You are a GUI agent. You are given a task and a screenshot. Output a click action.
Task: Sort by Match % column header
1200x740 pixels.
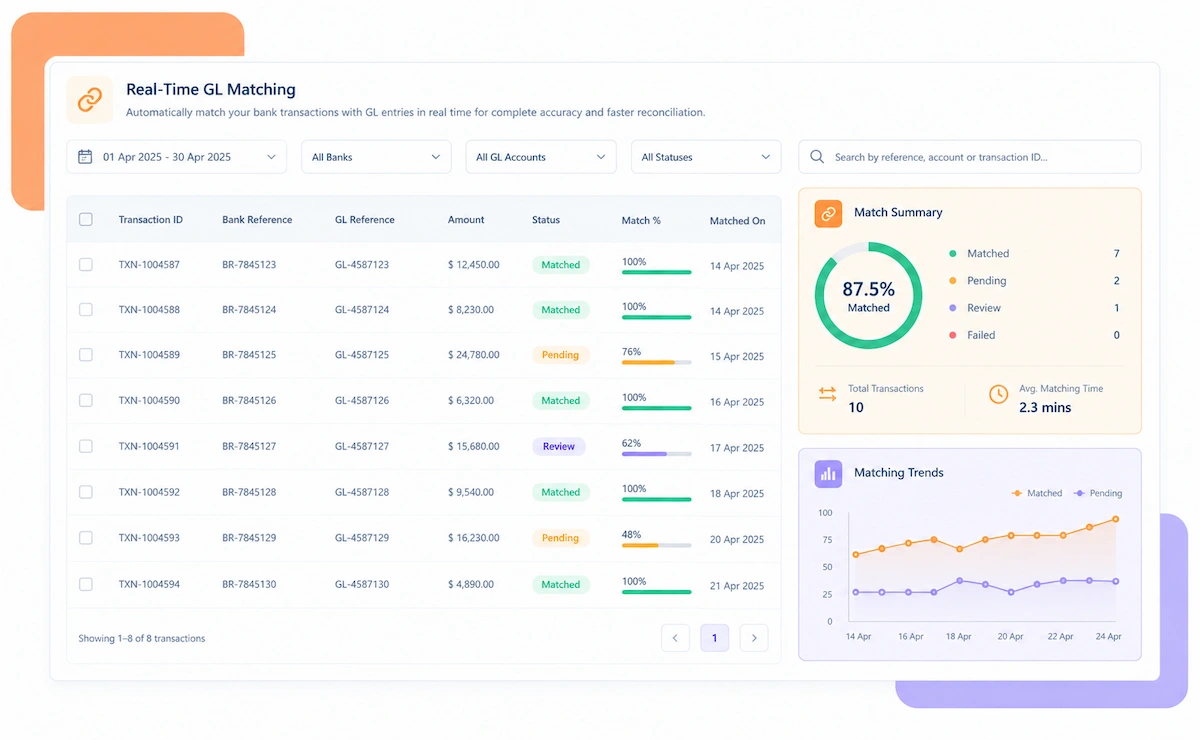click(641, 220)
